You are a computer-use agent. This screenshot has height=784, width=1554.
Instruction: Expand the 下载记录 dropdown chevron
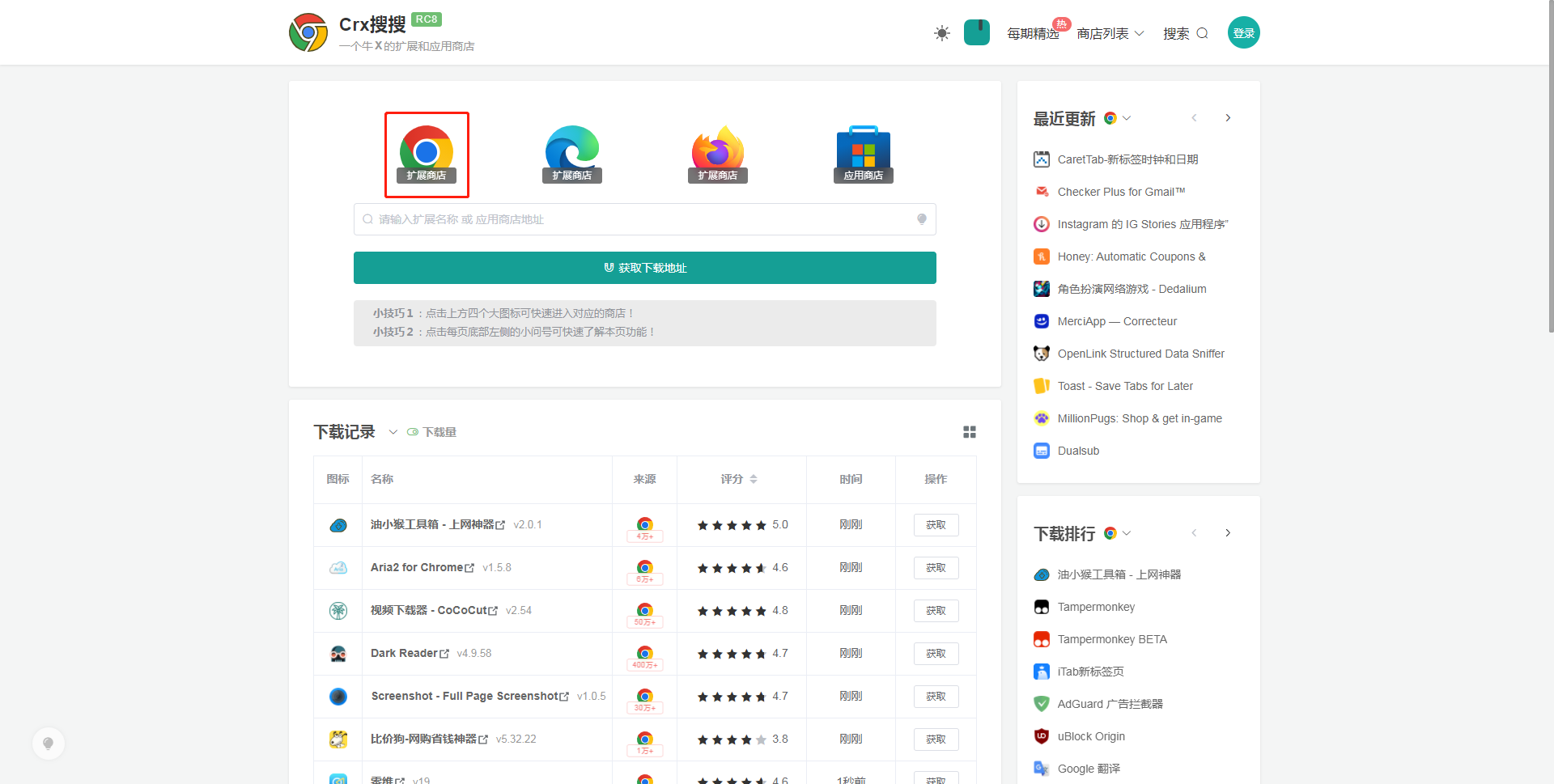[x=393, y=432]
